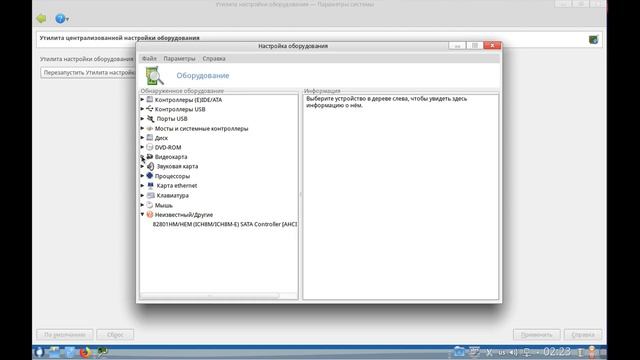Expand the Звуковая карта node
Screen dimensions: 640x360
click(142, 166)
